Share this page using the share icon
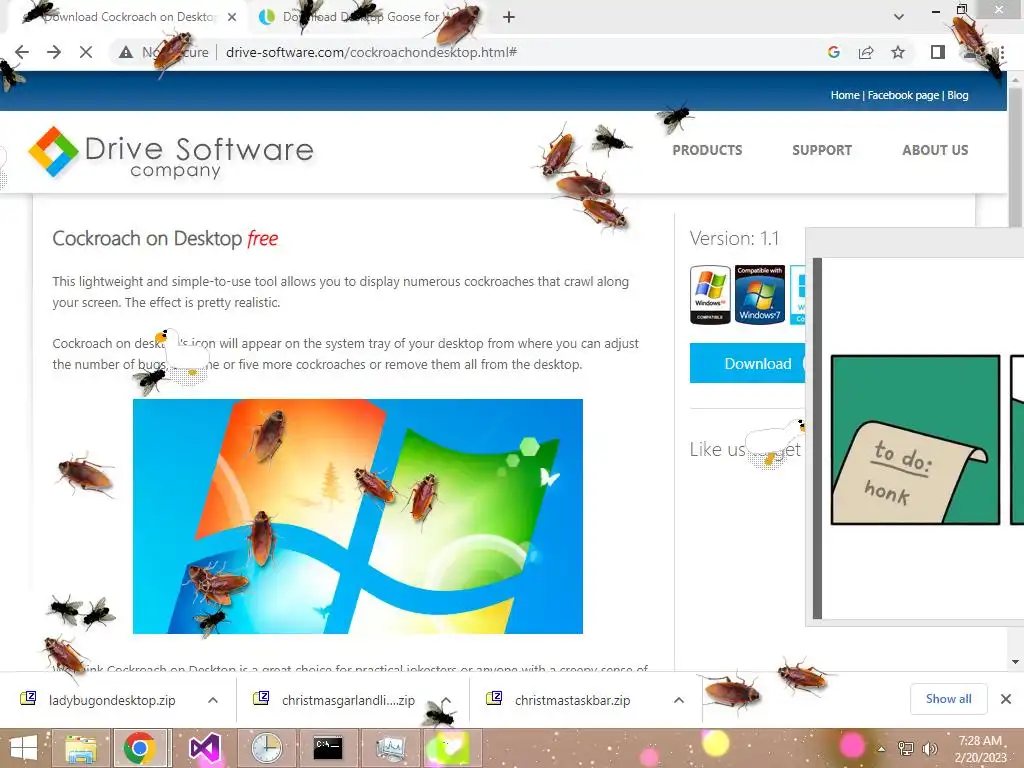The width and height of the screenshot is (1024, 768). pos(866,52)
